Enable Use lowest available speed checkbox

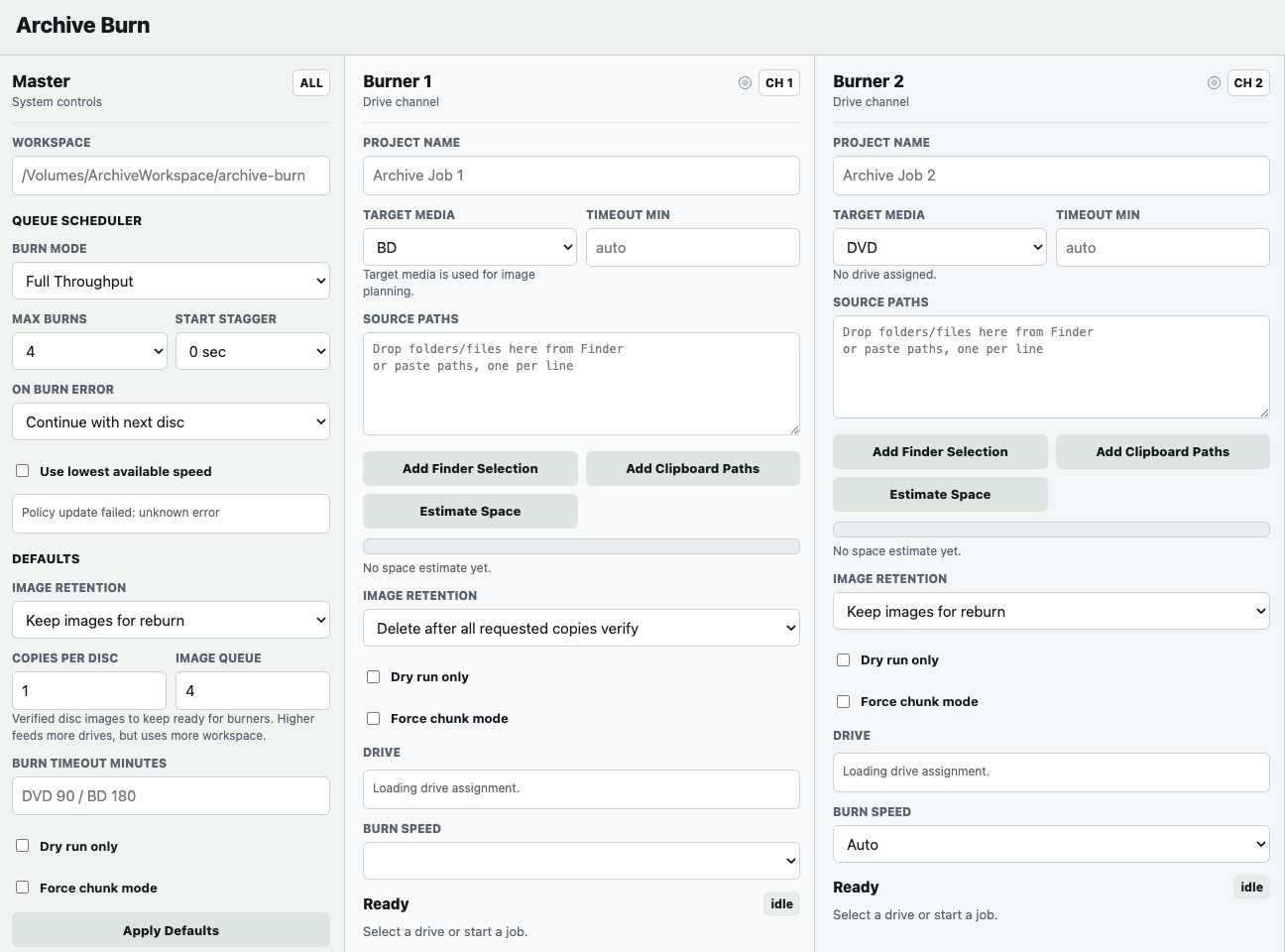(x=23, y=471)
